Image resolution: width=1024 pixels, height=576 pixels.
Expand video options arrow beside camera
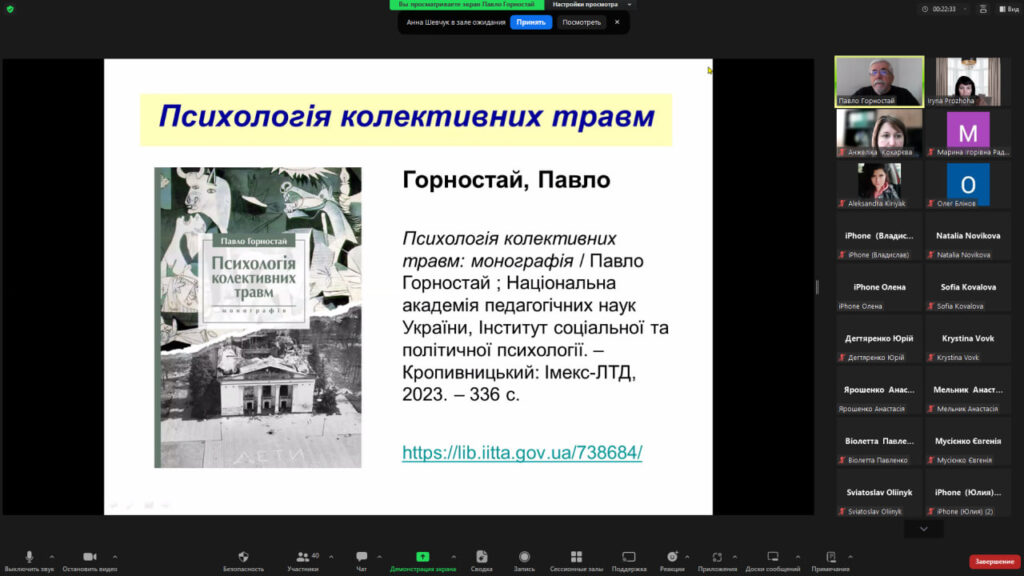[115, 556]
